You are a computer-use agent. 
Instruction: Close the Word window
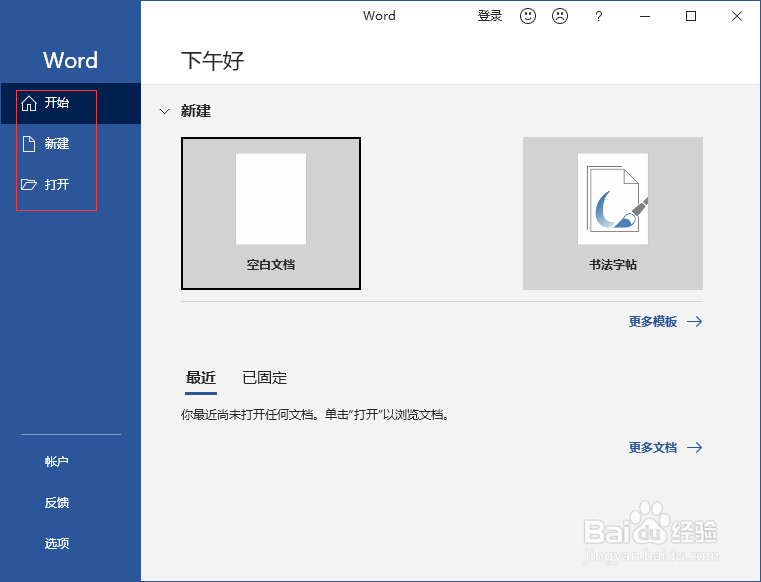point(737,17)
